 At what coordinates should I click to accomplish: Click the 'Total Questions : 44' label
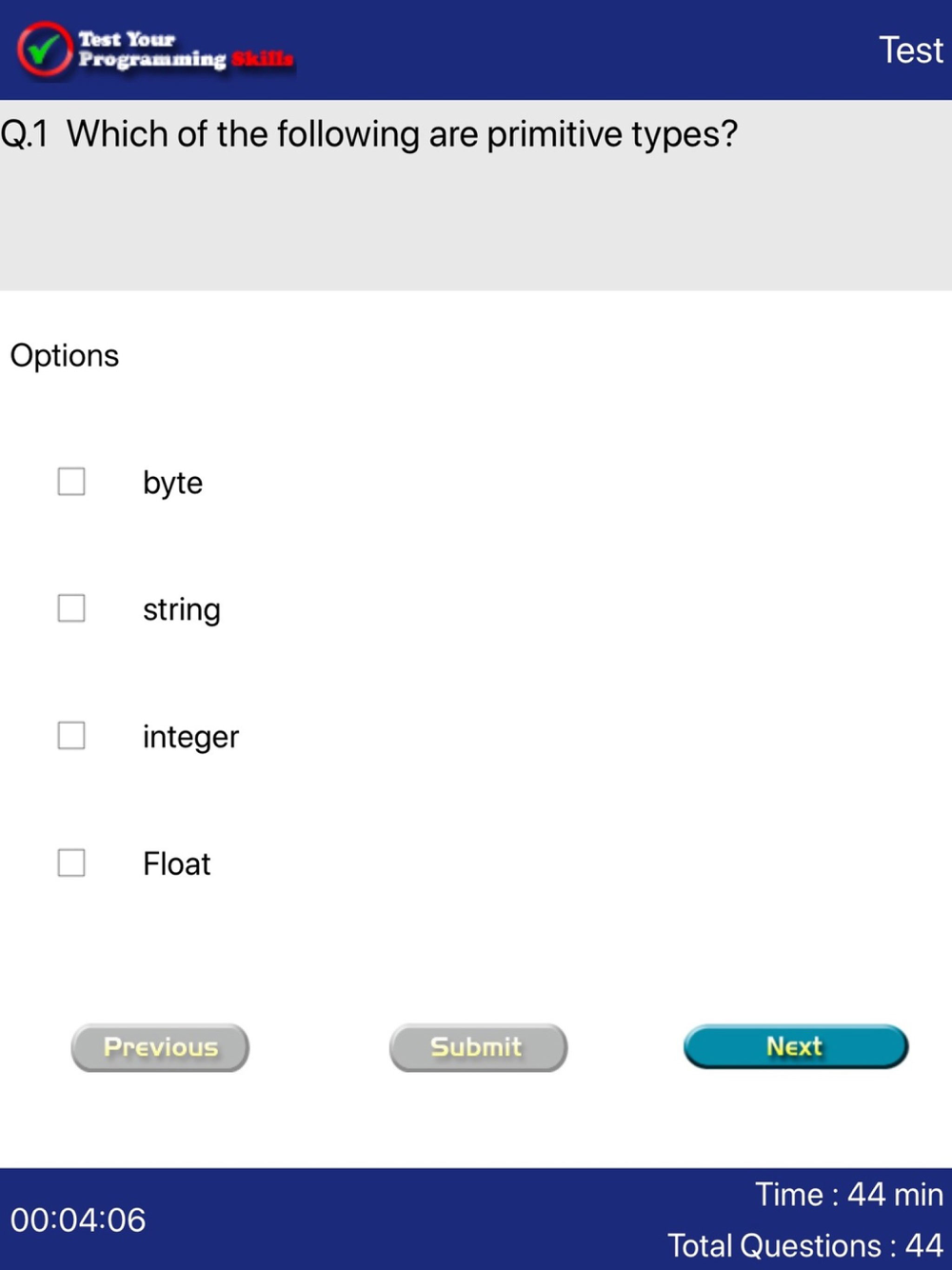pyautogui.click(x=804, y=1245)
